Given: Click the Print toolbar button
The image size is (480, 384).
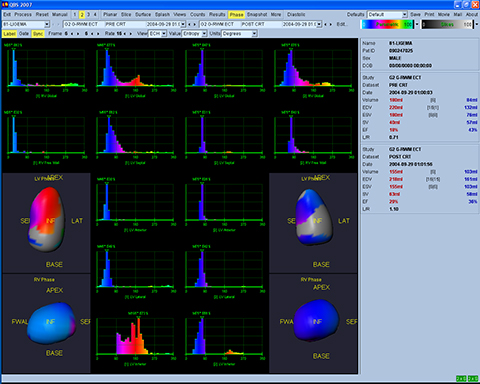Looking at the screenshot, I should pos(429,15).
